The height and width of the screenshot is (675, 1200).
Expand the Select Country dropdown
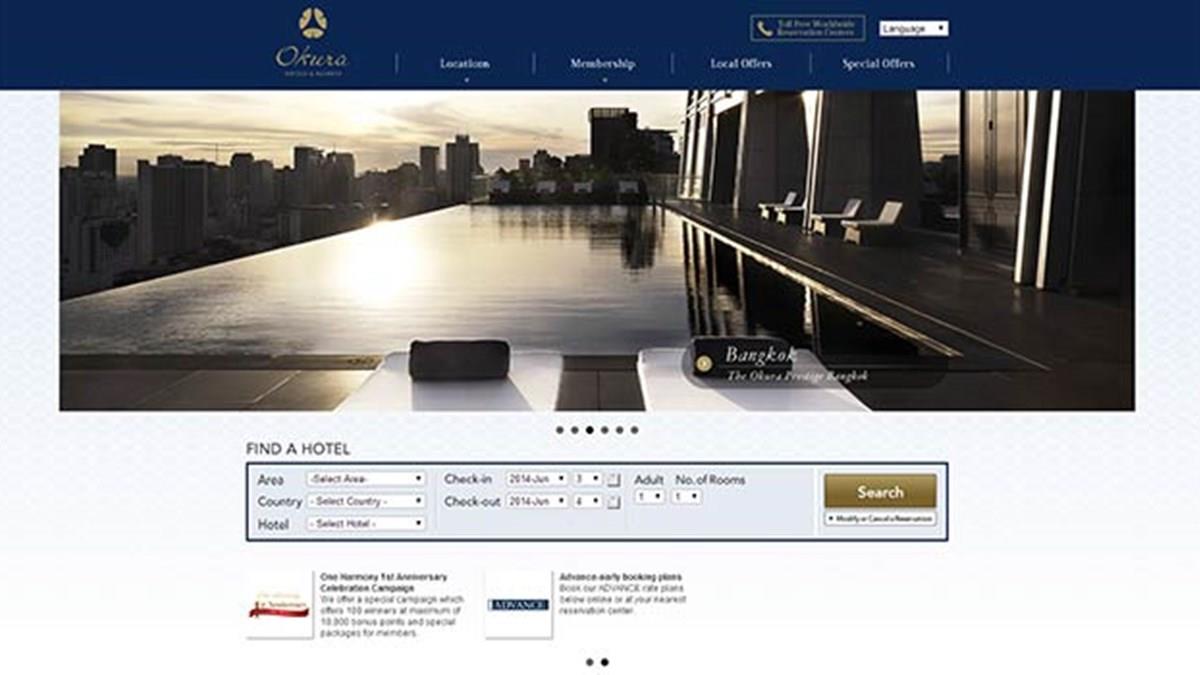pos(366,501)
